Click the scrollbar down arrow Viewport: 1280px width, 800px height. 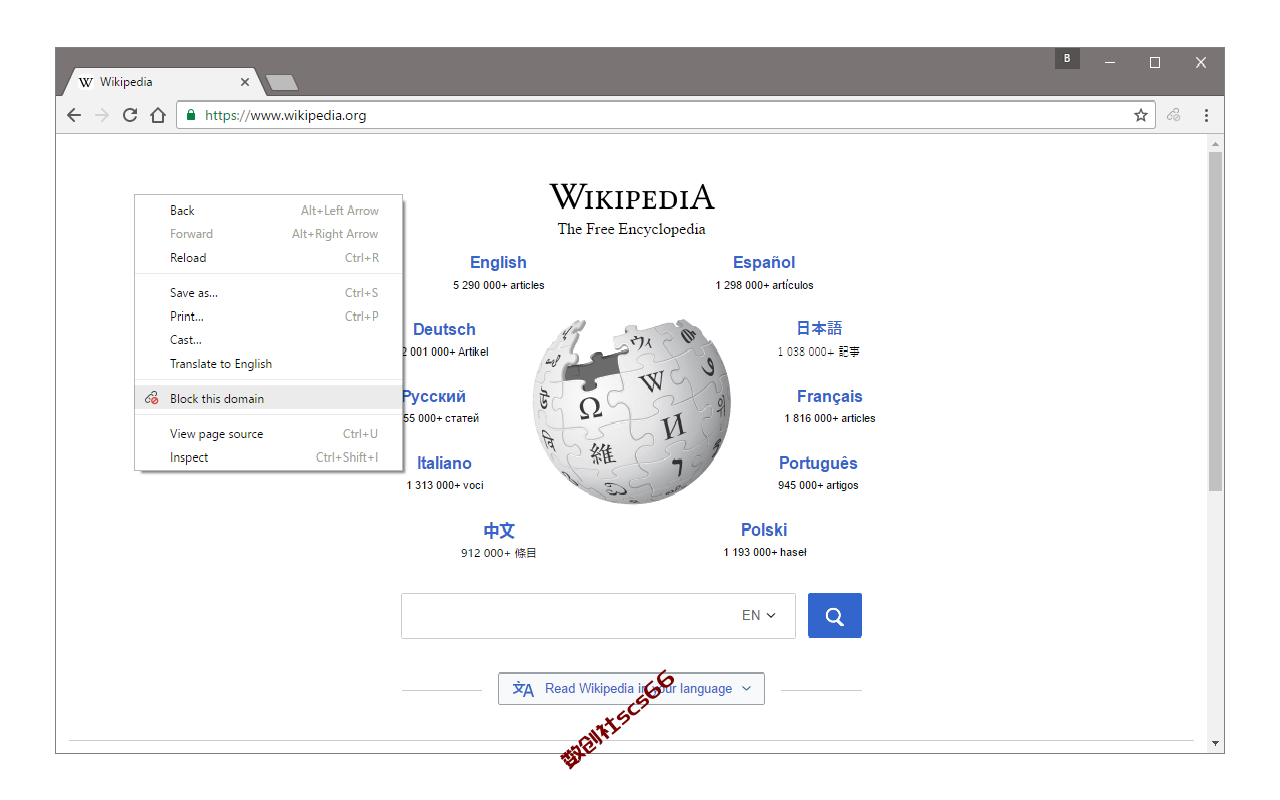tap(1216, 744)
